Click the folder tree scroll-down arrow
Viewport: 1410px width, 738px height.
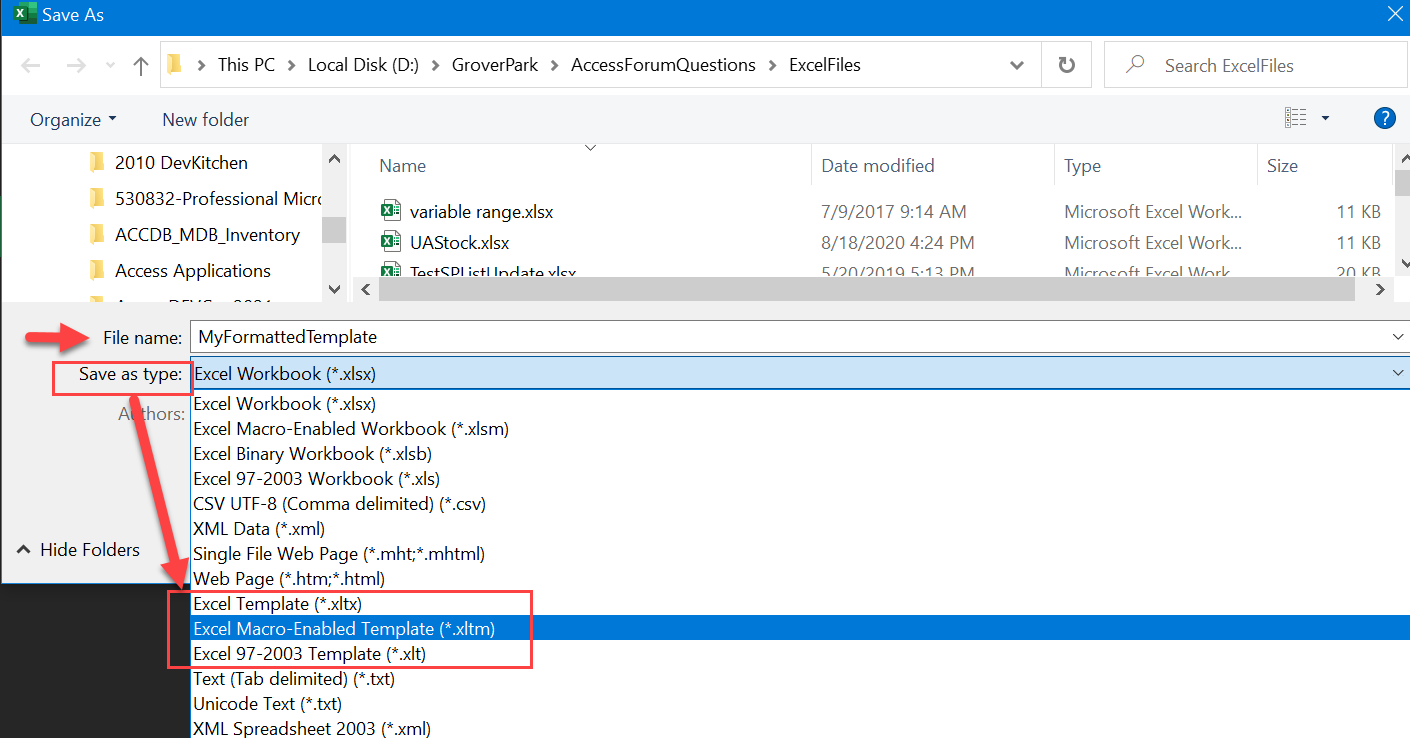click(x=335, y=288)
